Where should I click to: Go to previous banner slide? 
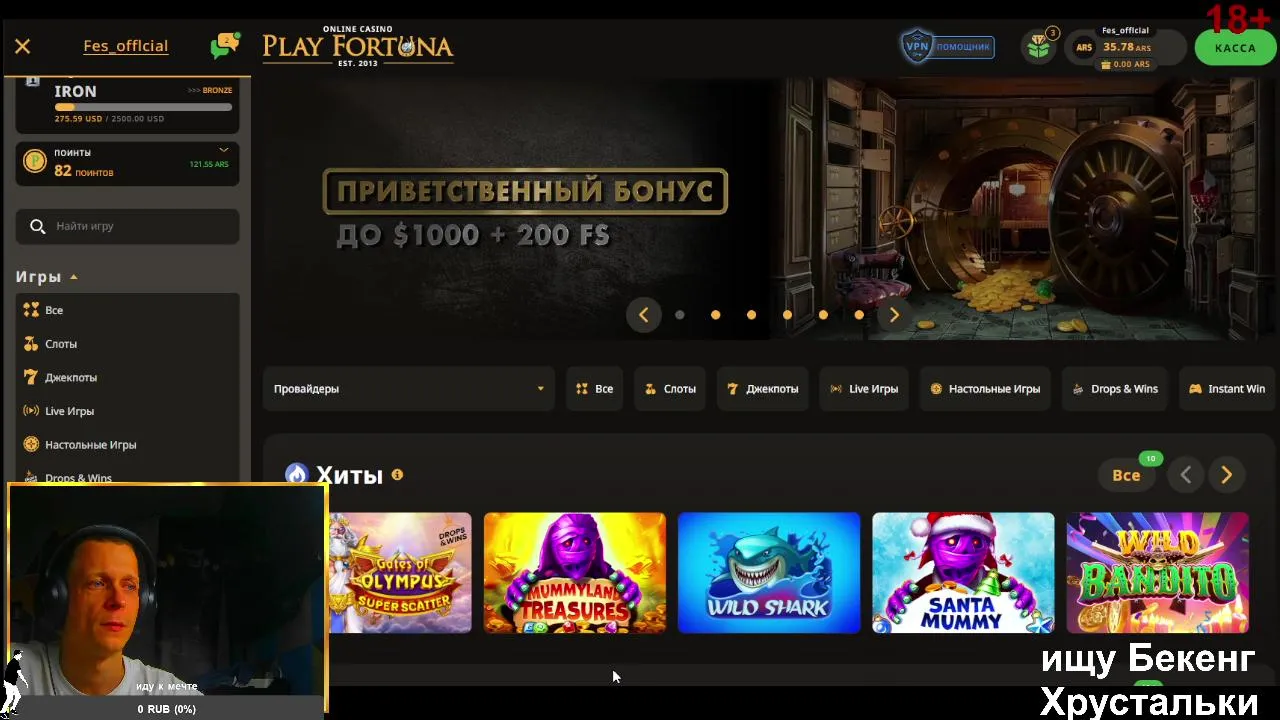[x=643, y=315]
